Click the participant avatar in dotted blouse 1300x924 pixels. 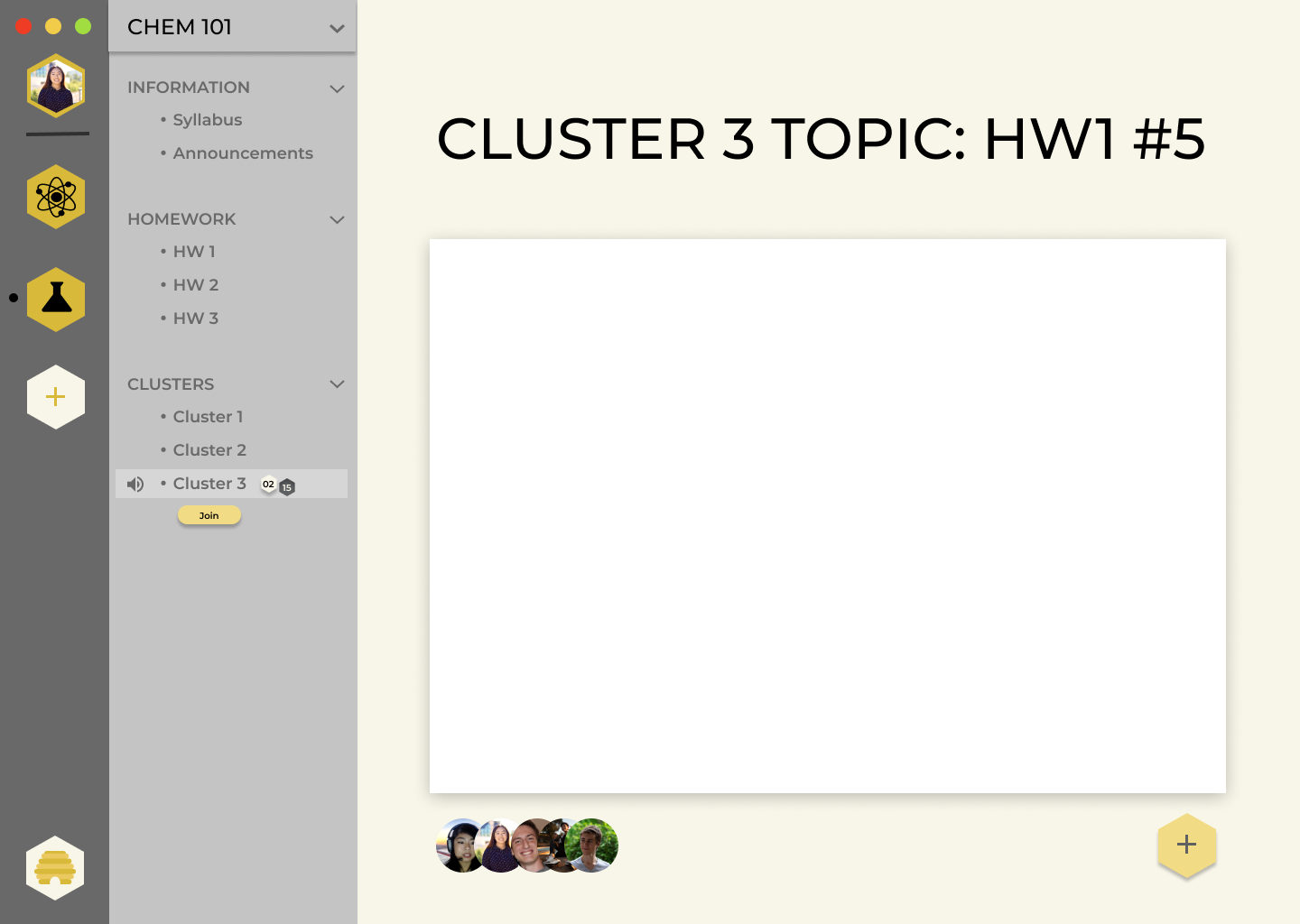[x=495, y=845]
